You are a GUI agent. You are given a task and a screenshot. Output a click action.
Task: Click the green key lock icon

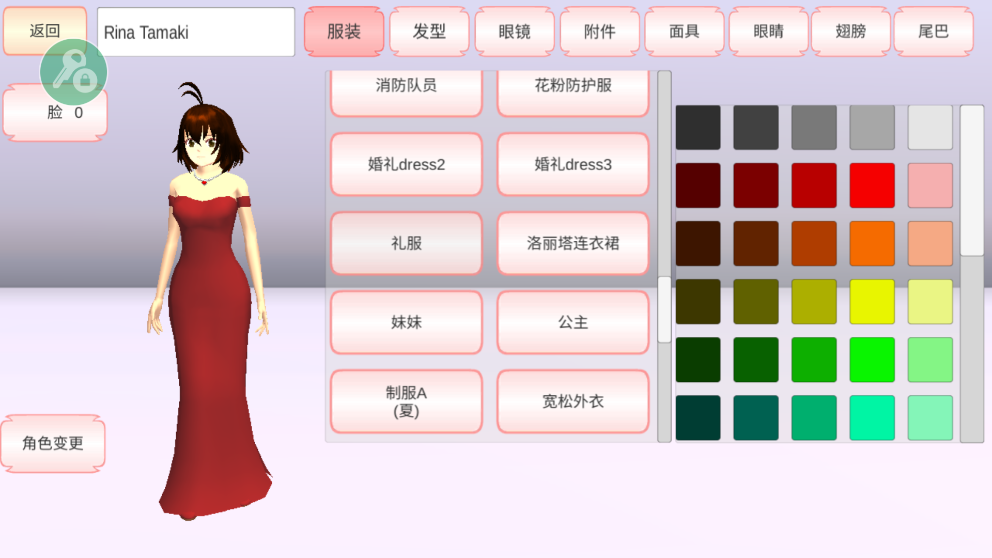[x=73, y=72]
